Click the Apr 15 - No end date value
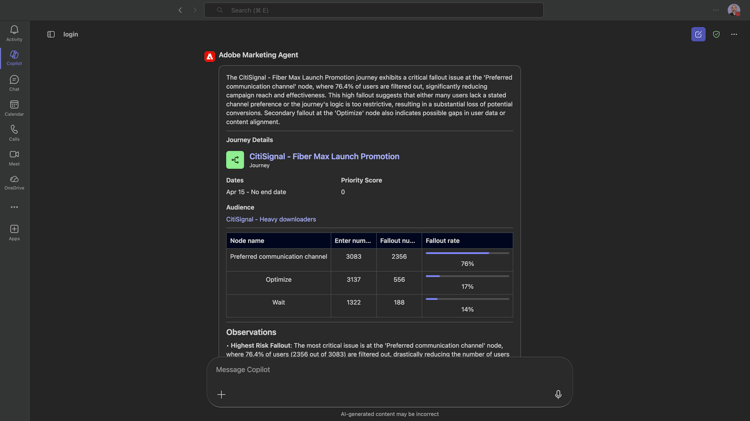The height and width of the screenshot is (421, 750). tap(256, 192)
